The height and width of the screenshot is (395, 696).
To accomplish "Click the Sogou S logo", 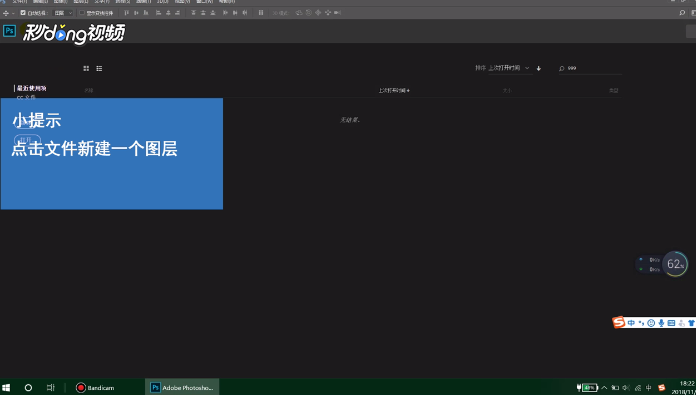I will point(619,322).
